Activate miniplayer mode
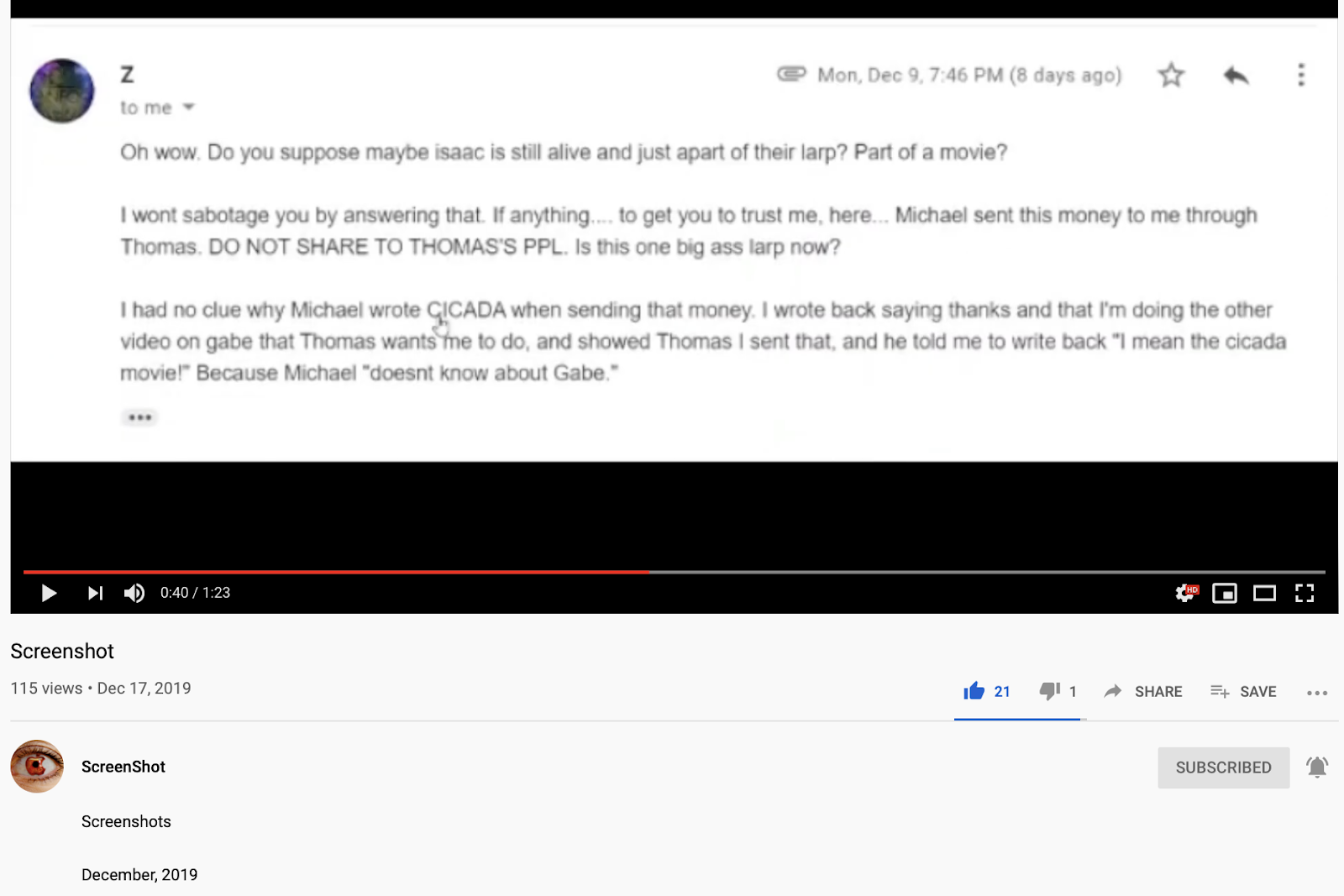Screen dimensions: 1344x896 pyautogui.click(x=1225, y=593)
